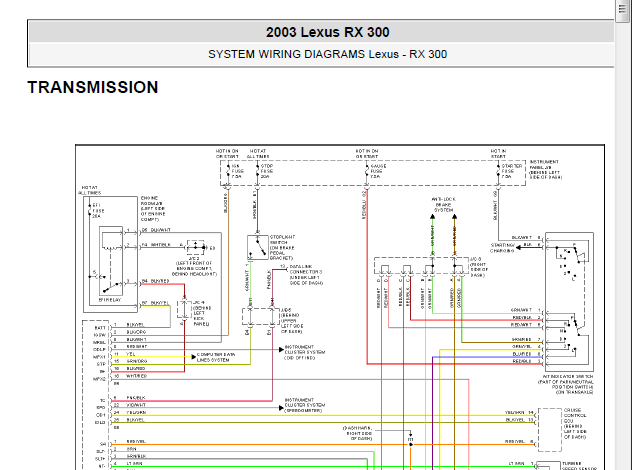Click the "ANTI-LOCK BRAKE SYSTEM" label
Screen dimensions: 632x470
tap(443, 205)
